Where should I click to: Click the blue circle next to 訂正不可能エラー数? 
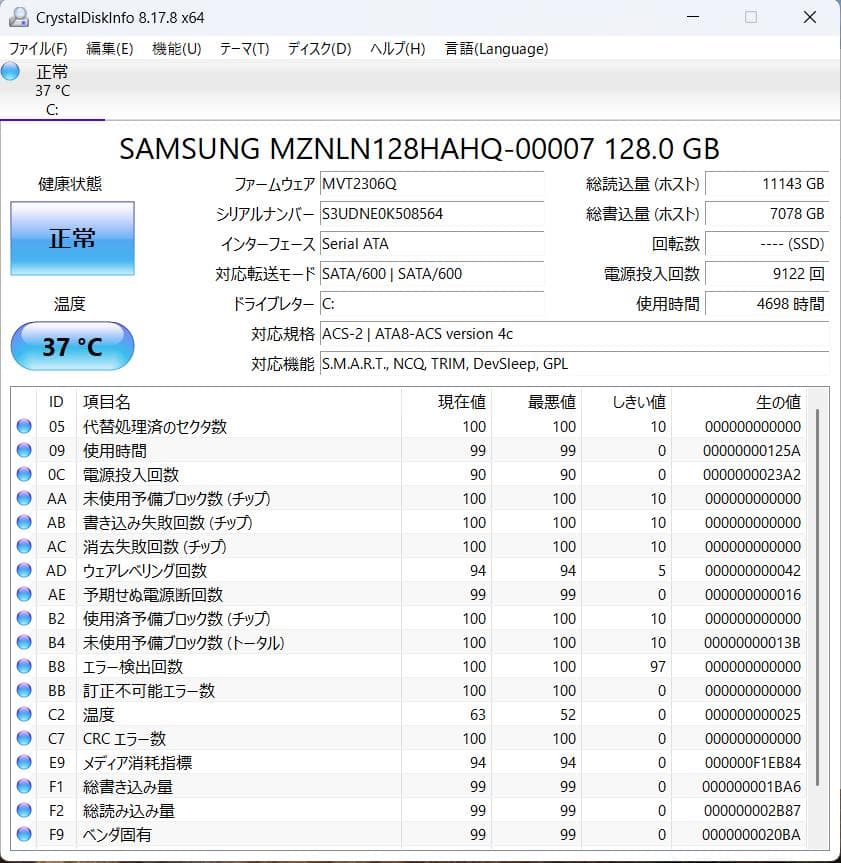click(24, 690)
